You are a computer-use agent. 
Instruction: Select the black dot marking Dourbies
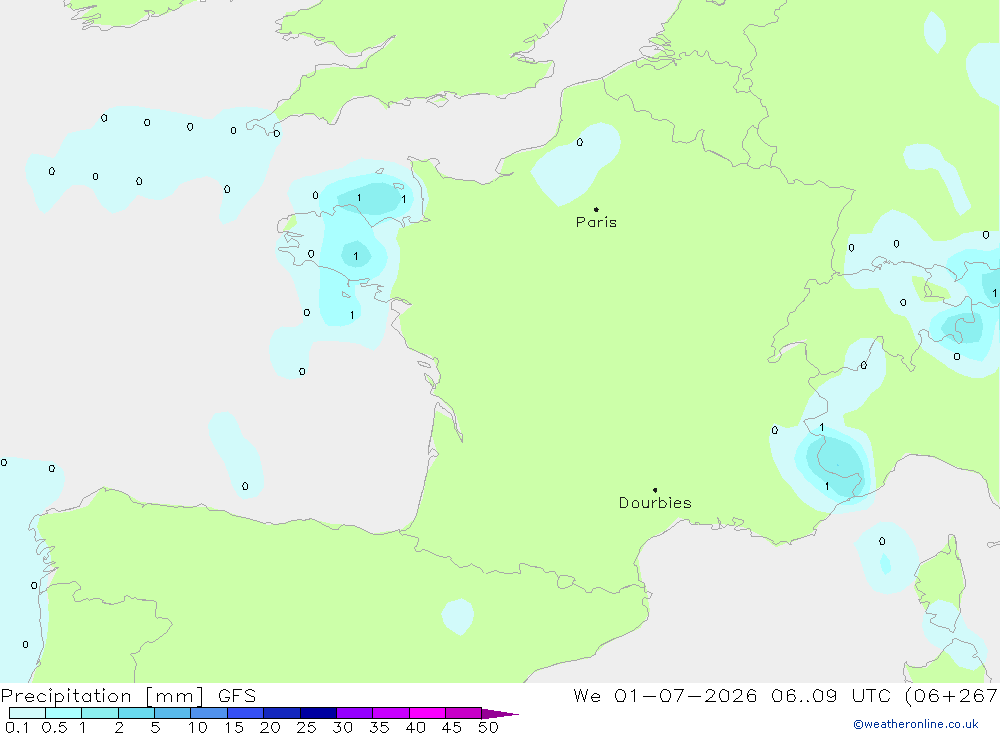[655, 490]
